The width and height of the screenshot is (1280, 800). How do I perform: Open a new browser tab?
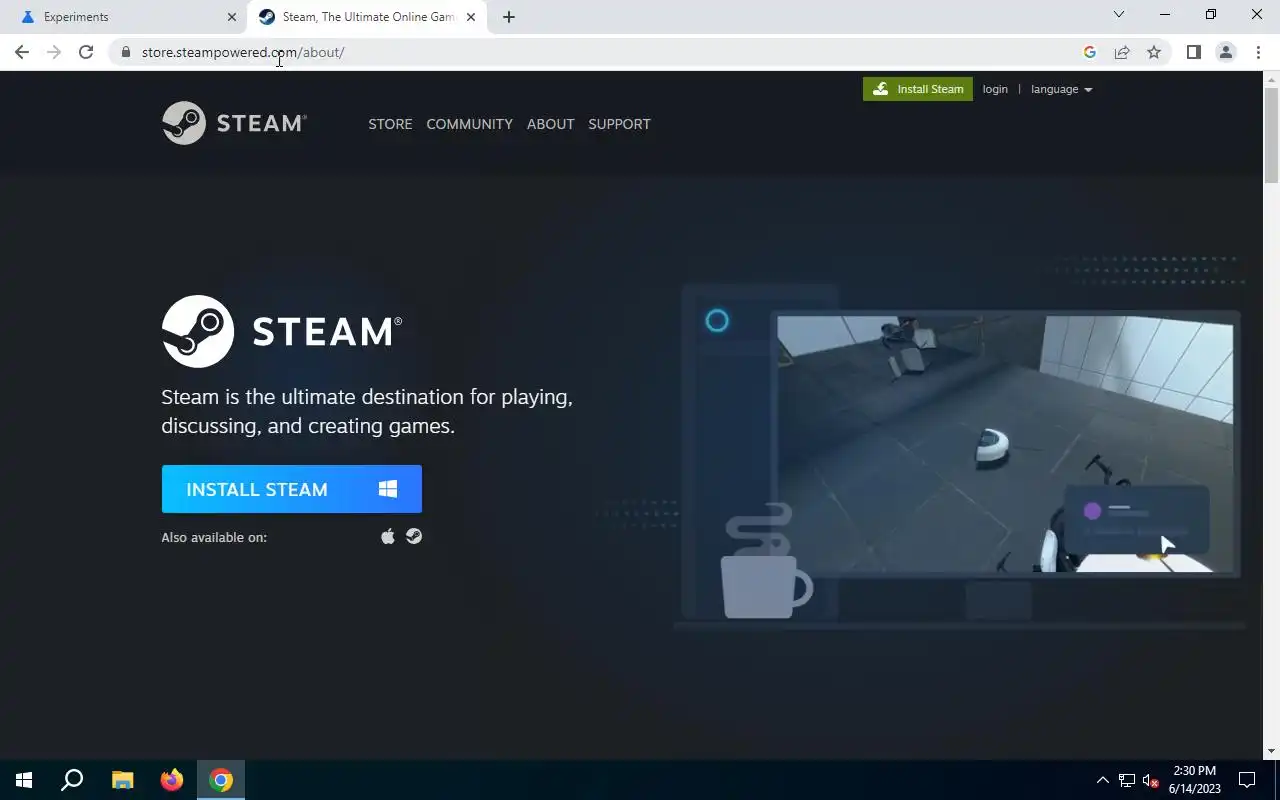click(509, 17)
